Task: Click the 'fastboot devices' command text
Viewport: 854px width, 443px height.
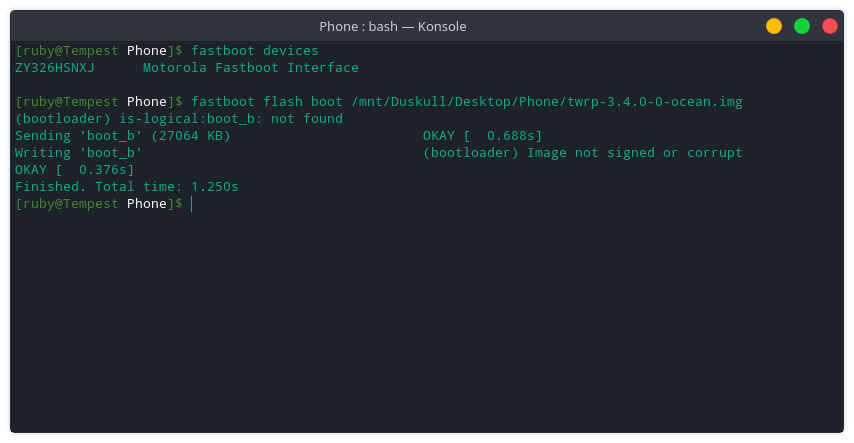Action: [x=254, y=51]
